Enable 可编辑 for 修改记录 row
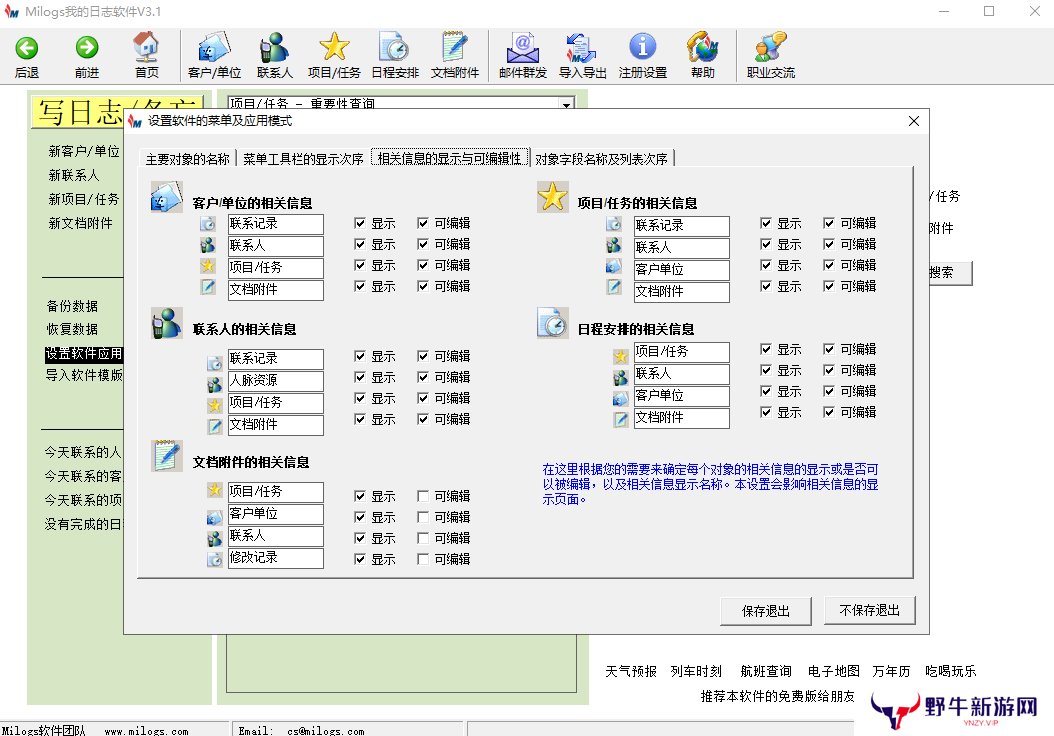Screen dimensions: 1054x736 (423, 559)
